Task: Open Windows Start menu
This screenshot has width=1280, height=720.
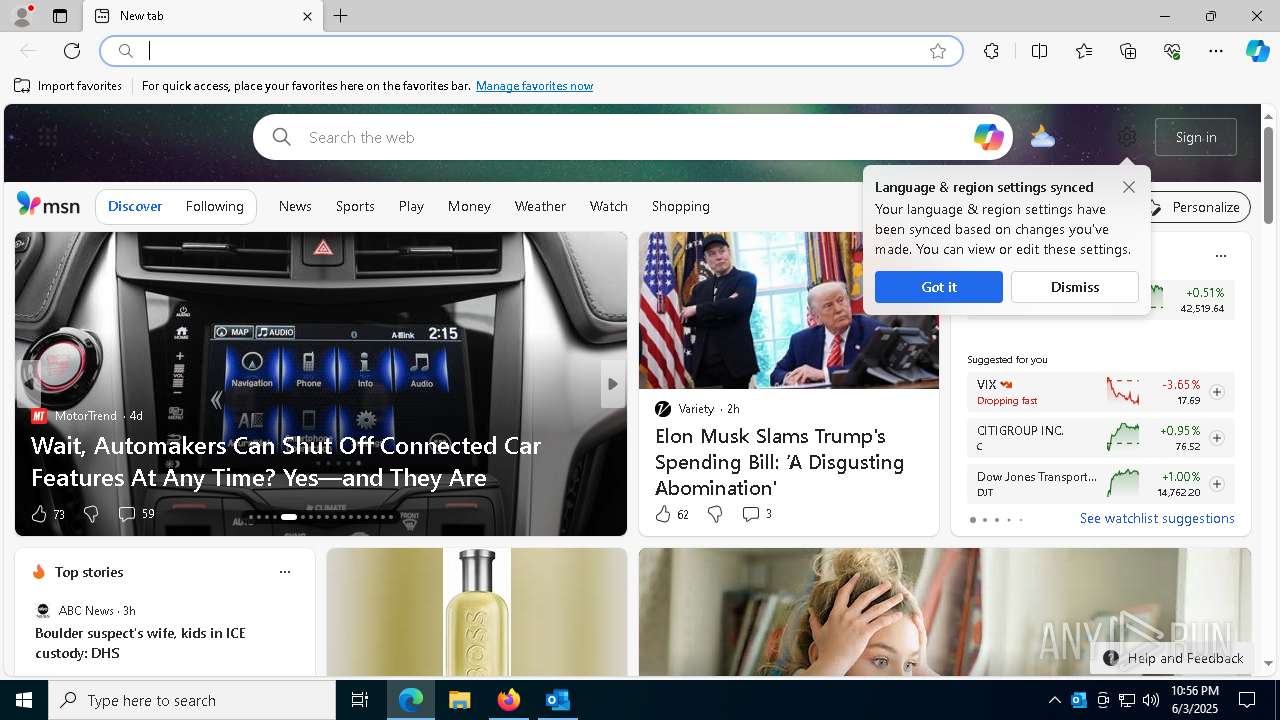Action: (x=24, y=700)
